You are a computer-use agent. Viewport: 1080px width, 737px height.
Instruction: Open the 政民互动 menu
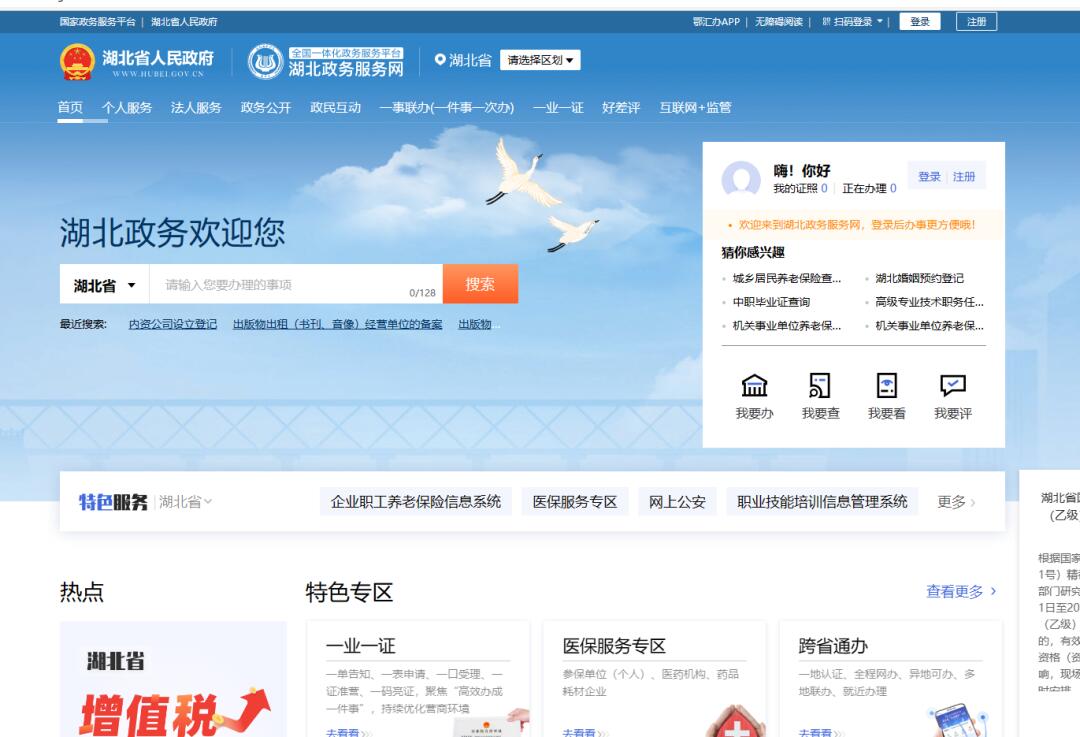click(x=335, y=107)
